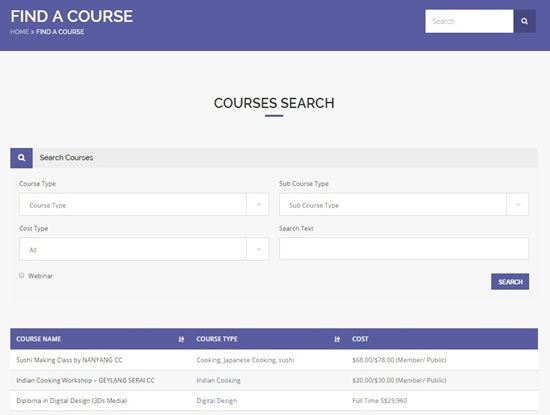Open Sushi Making Class by NANYANG CC
550x415 pixels.
pos(69,360)
